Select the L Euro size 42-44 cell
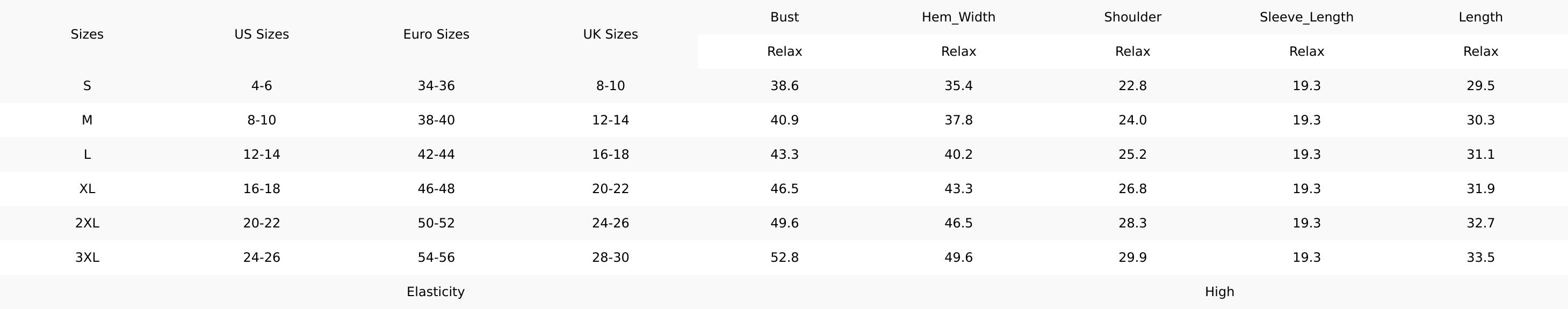The width and height of the screenshot is (1568, 309). pyautogui.click(x=436, y=154)
